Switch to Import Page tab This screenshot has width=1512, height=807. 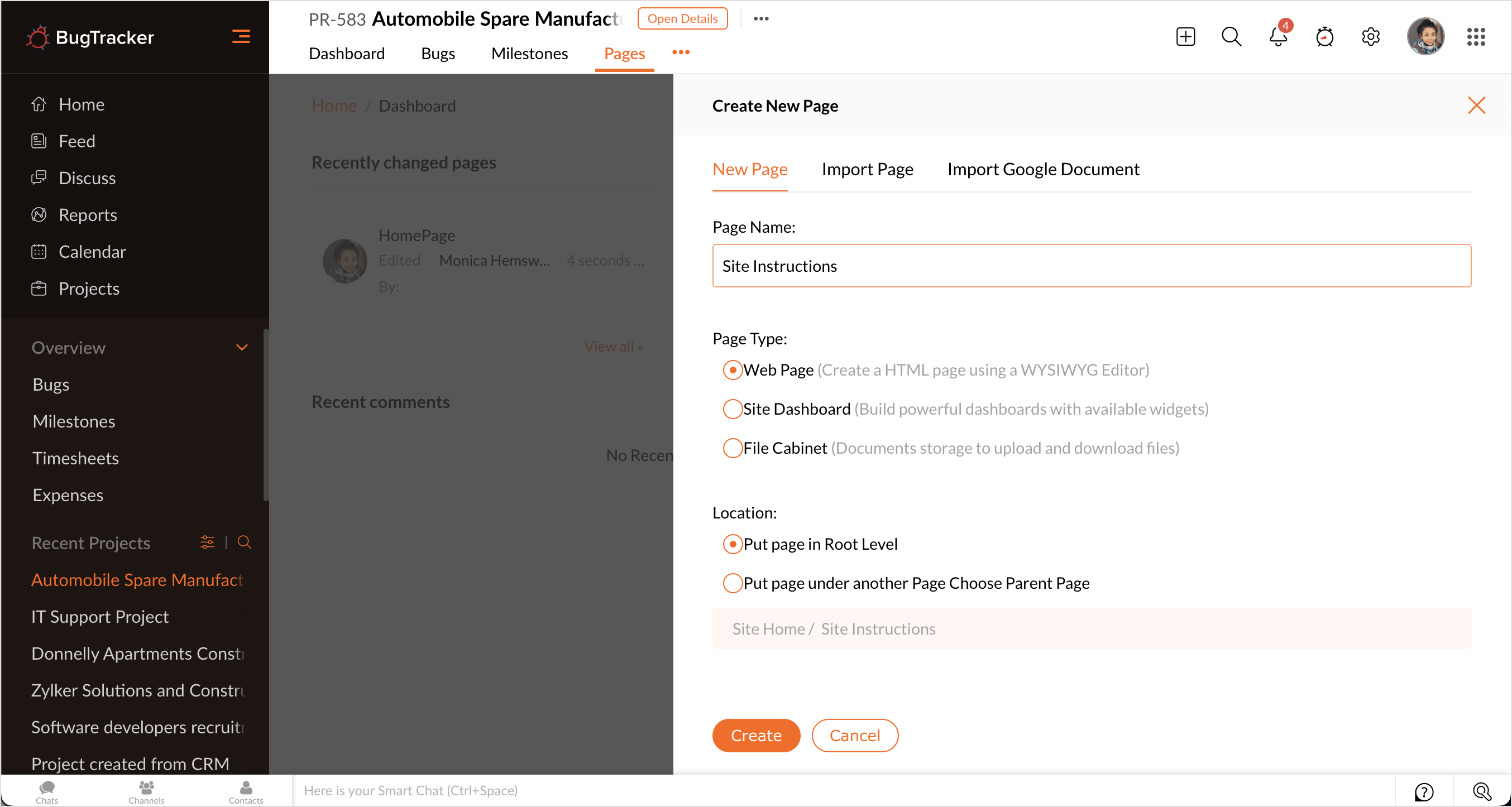[867, 170]
